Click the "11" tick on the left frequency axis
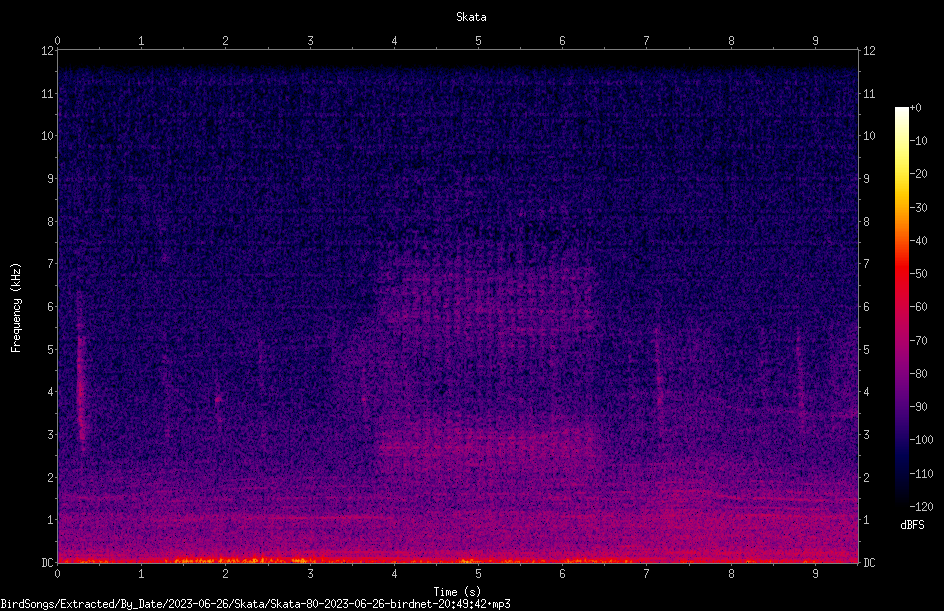 (x=47, y=93)
